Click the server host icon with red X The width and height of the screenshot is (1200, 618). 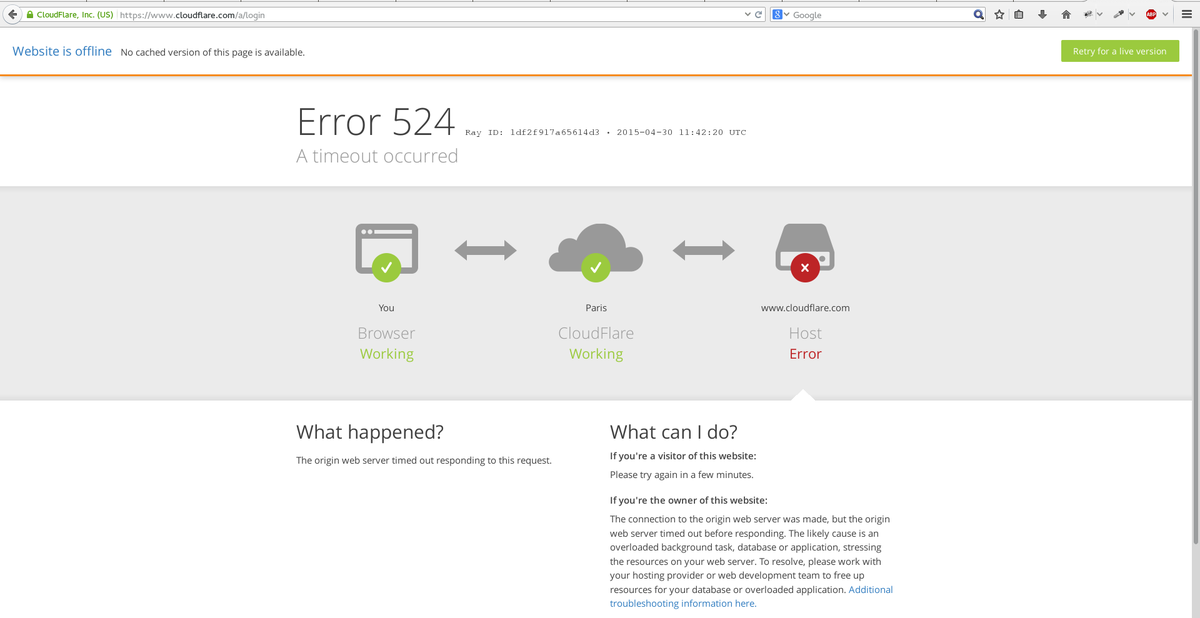805,252
